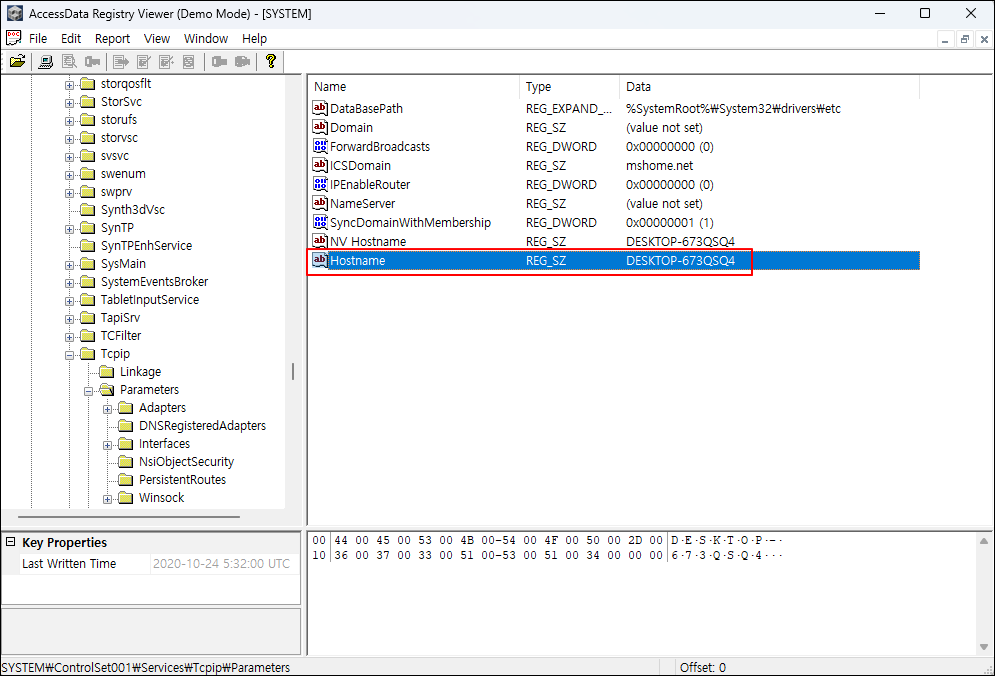Click the string icon next to NV Hostname
The image size is (995, 676).
[x=320, y=241]
